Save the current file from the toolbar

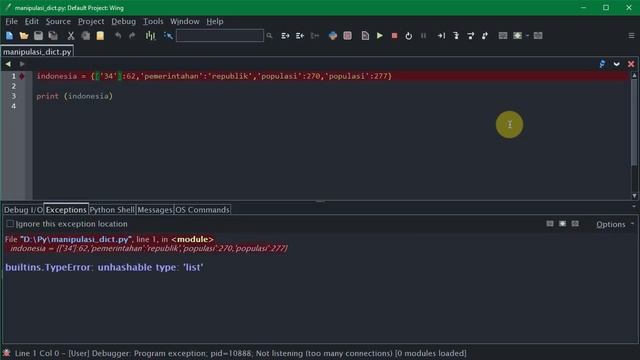[x=38, y=36]
